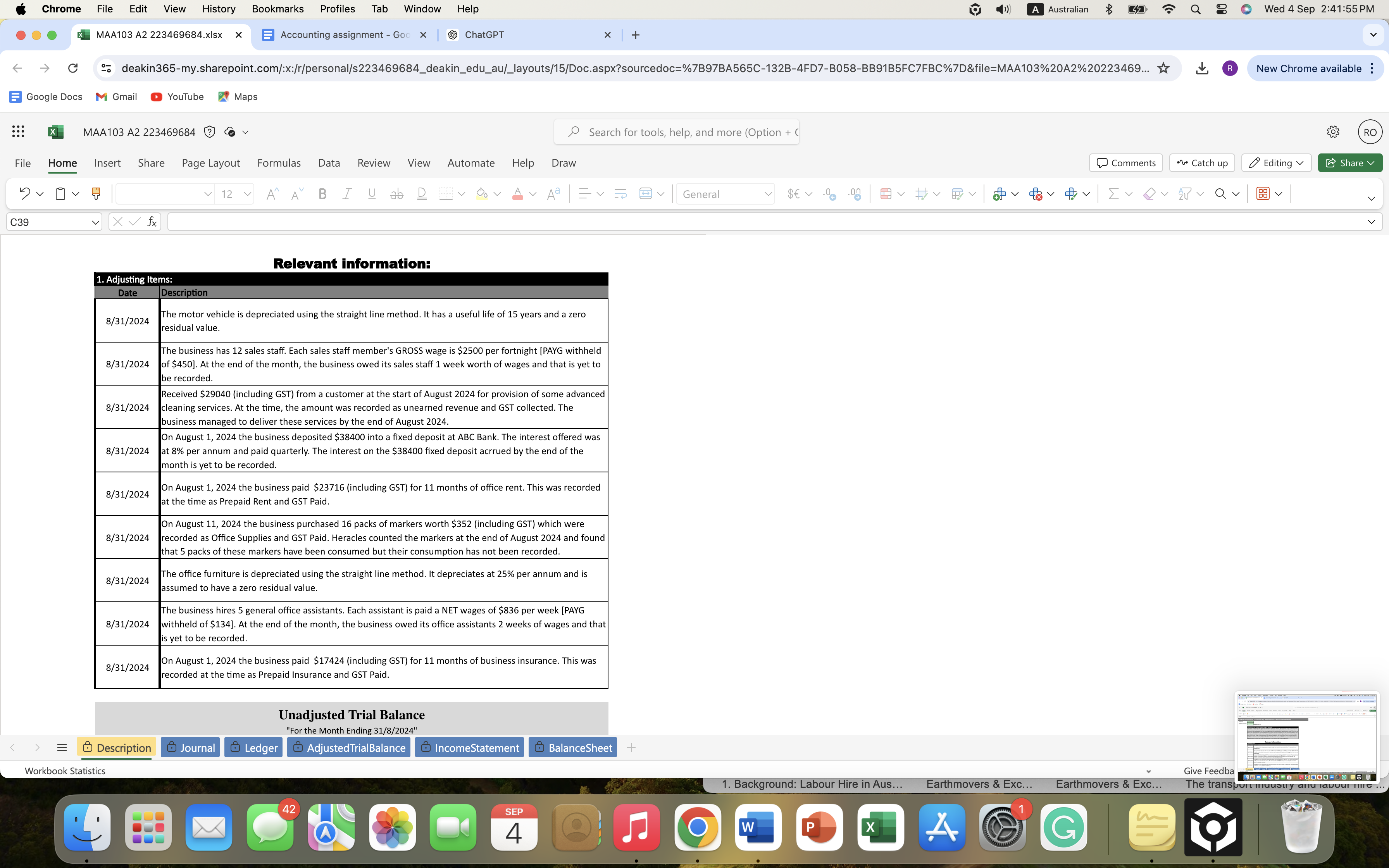Toggle Underline formatting

[372, 194]
